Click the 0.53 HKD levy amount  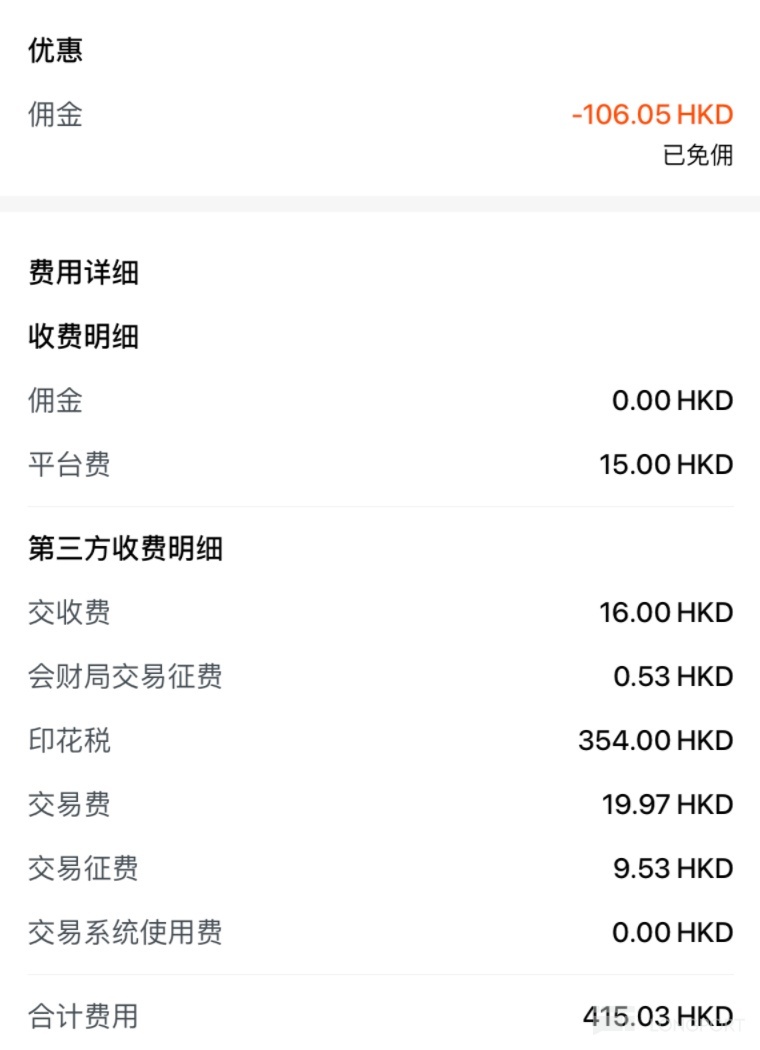673,676
